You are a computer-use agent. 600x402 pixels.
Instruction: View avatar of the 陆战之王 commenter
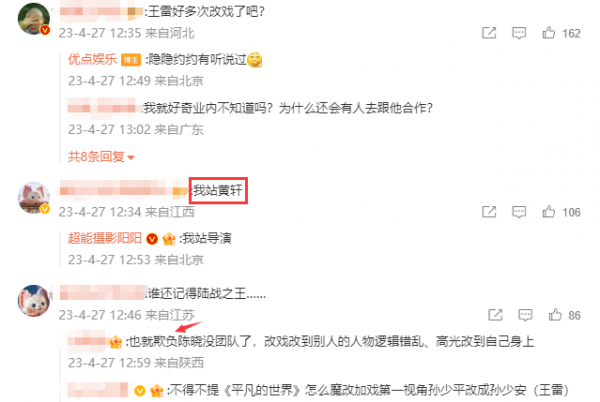(x=34, y=301)
